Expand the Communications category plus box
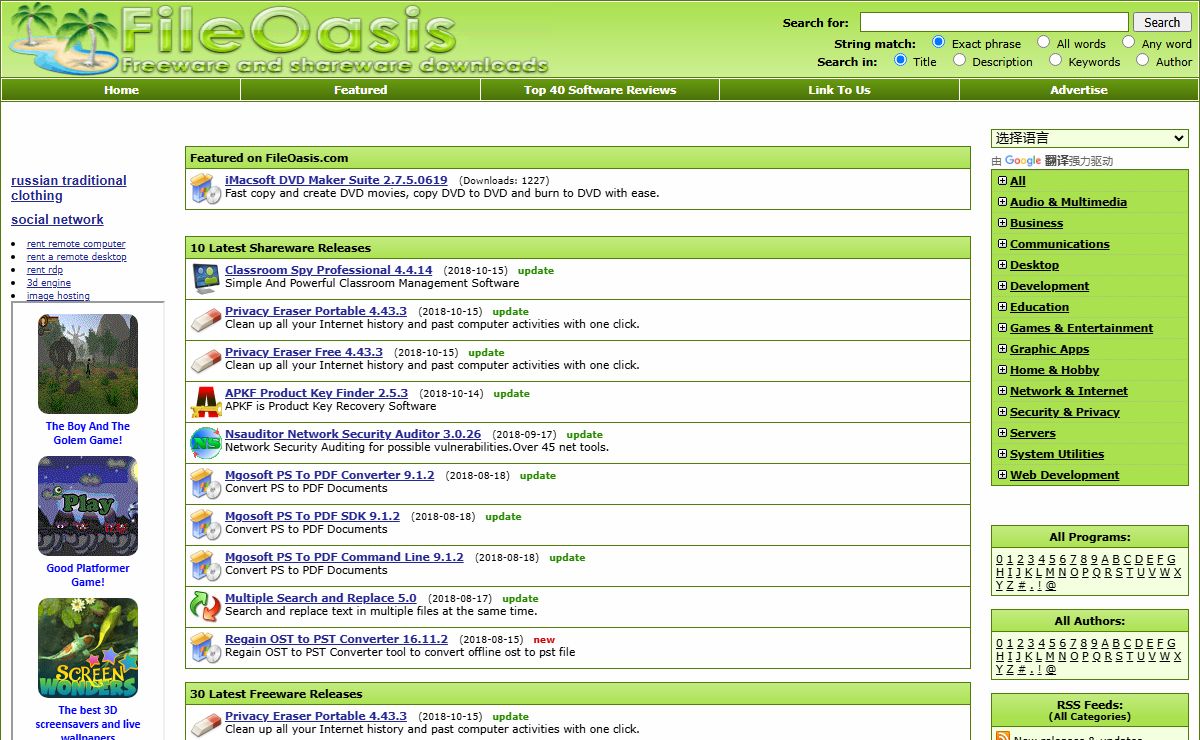The image size is (1200, 740). point(1002,244)
